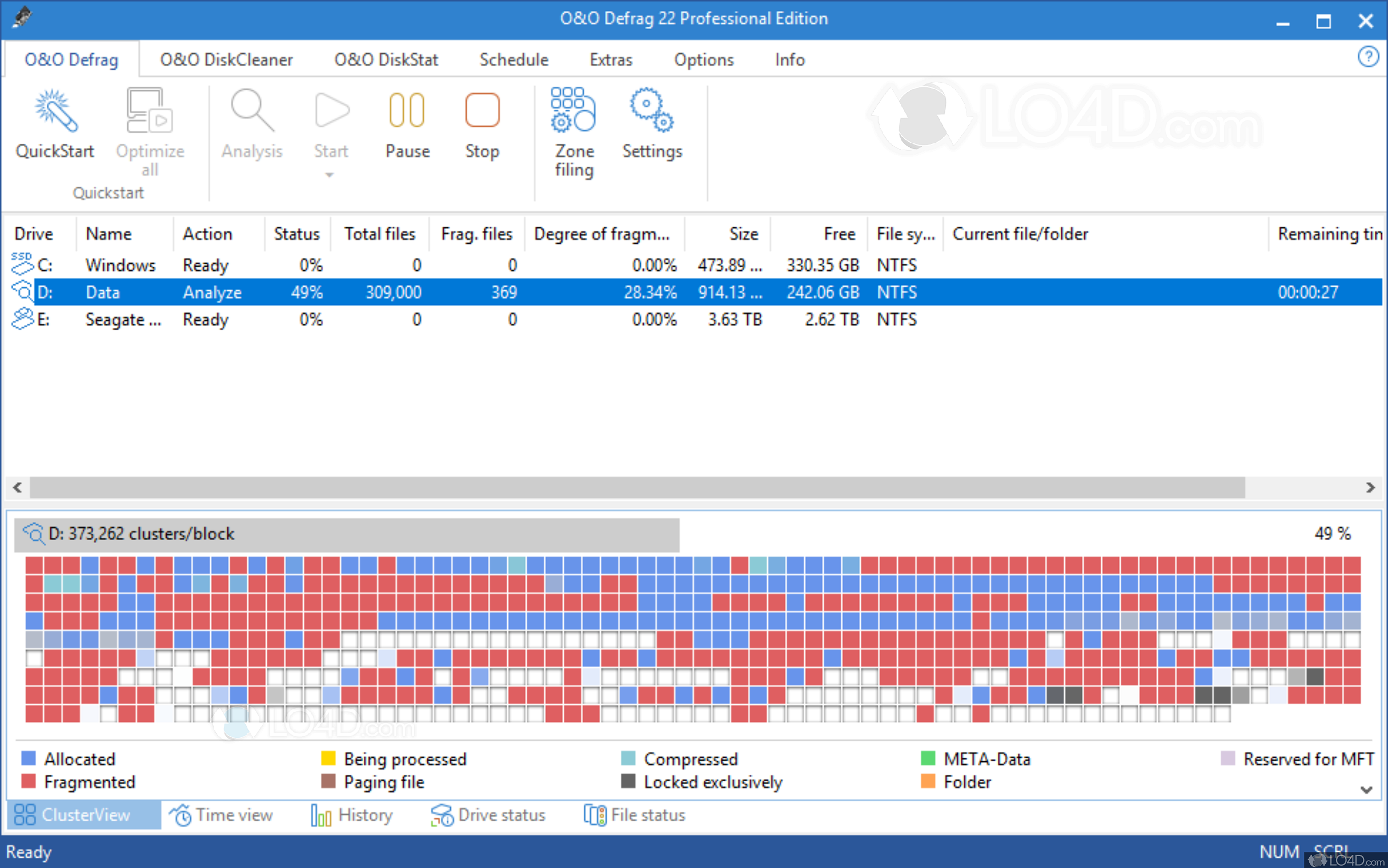Click the Being processed yellow swatch
This screenshot has width=1388, height=868.
(328, 758)
